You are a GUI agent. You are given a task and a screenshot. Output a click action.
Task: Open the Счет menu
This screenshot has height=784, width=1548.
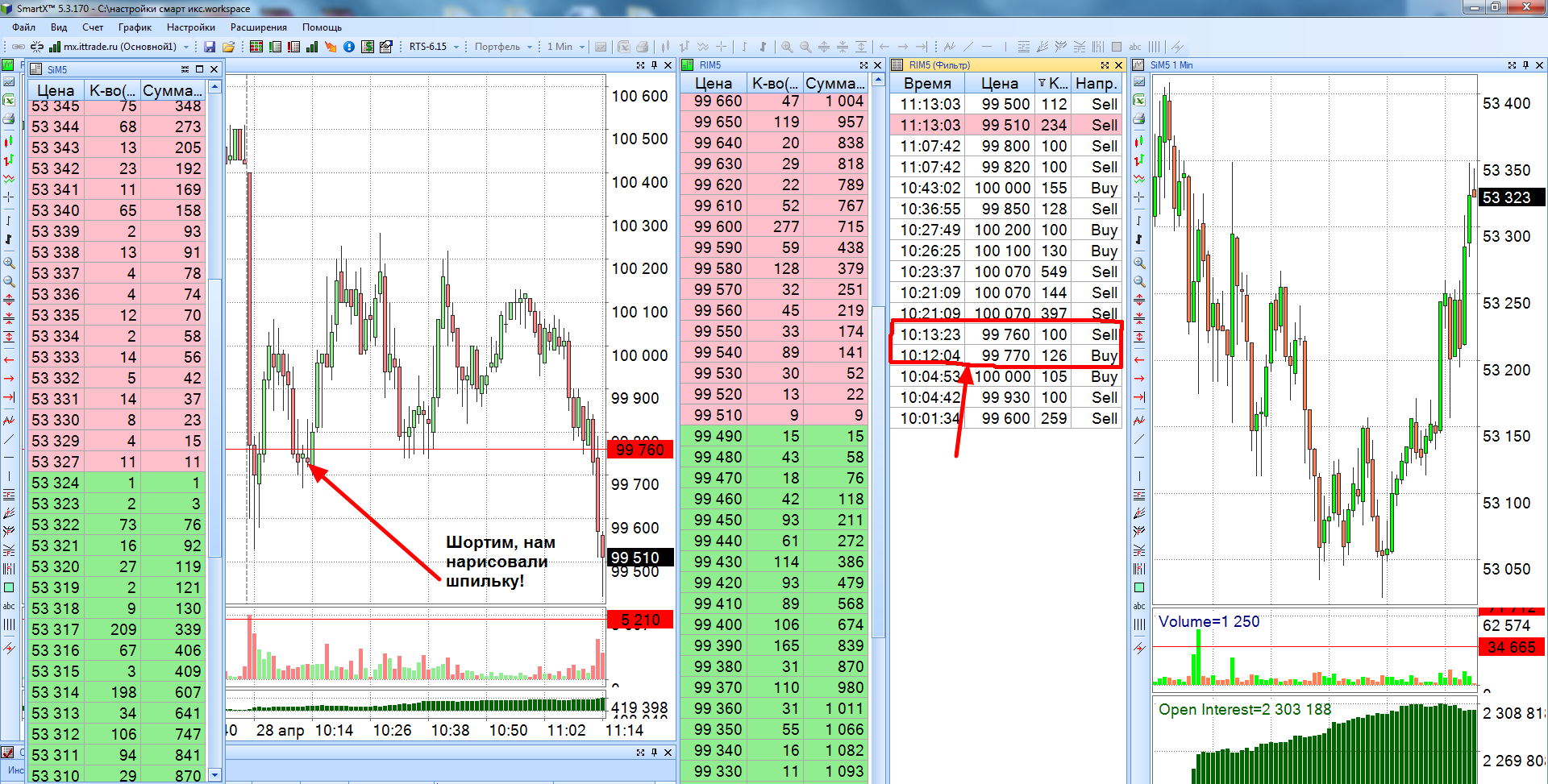pos(93,27)
